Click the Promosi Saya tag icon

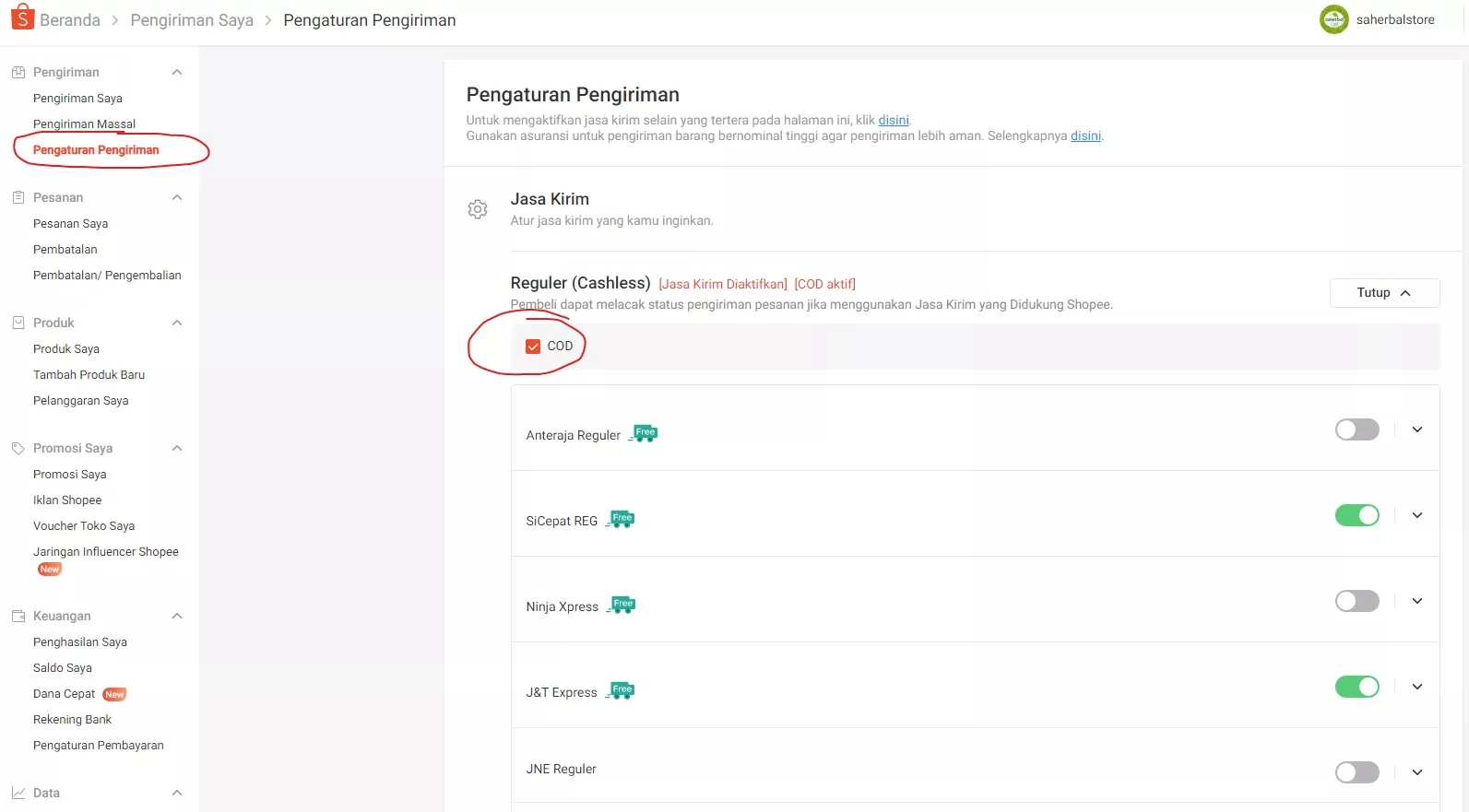pyautogui.click(x=16, y=447)
